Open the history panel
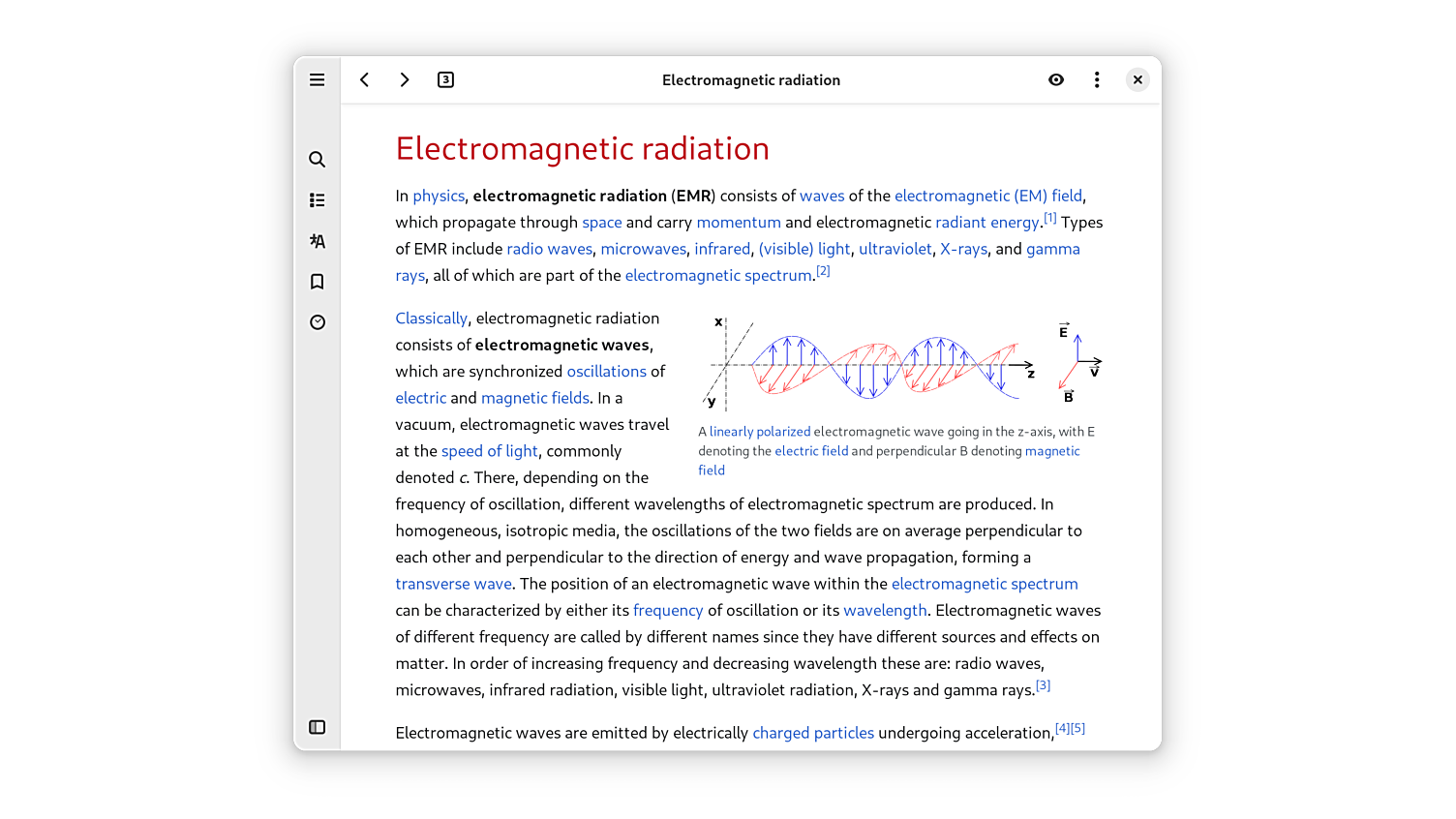1456x819 pixels. (x=317, y=322)
